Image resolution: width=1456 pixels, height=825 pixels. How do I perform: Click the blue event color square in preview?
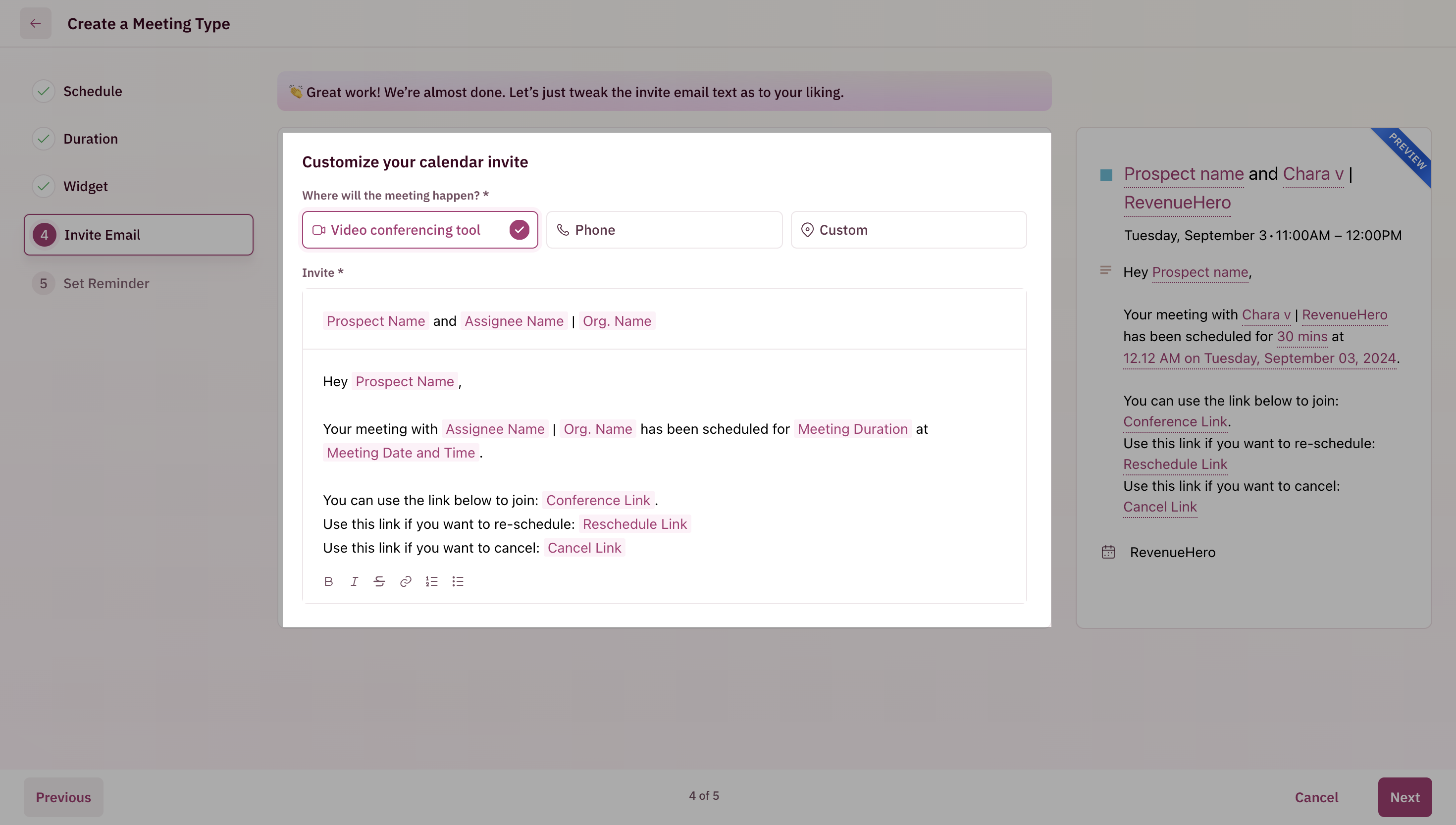(1106, 175)
